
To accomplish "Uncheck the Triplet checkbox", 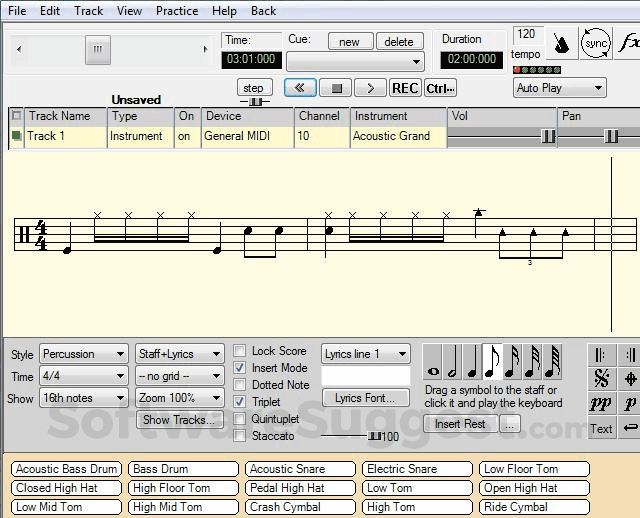I will click(240, 402).
